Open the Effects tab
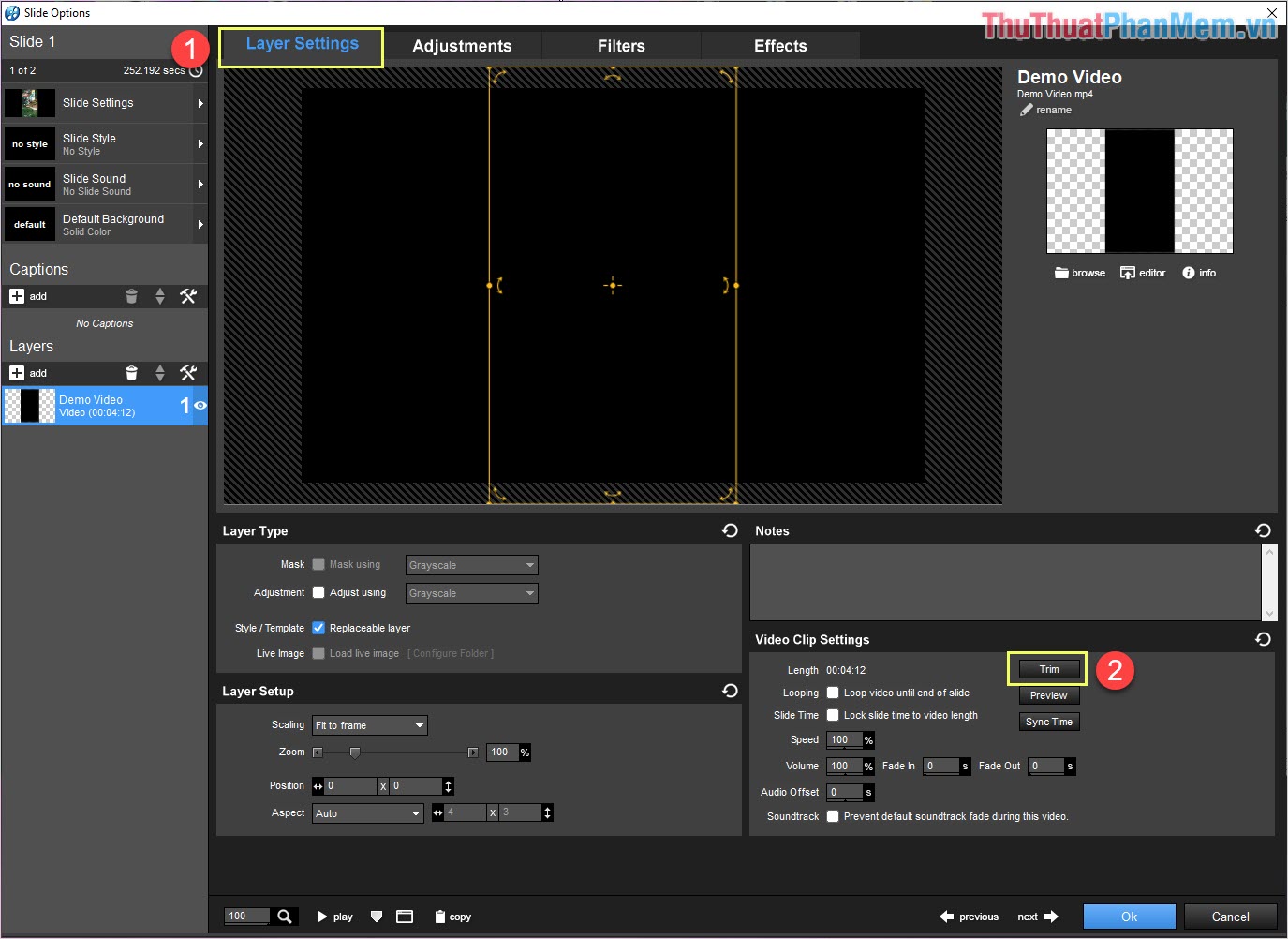Viewport: 1288px width, 939px height. click(x=780, y=45)
